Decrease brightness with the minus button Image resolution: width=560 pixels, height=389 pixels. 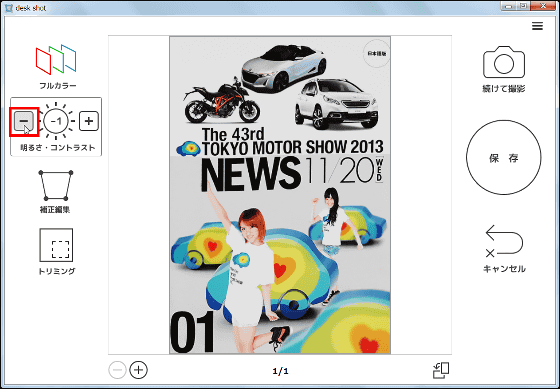pos(24,121)
